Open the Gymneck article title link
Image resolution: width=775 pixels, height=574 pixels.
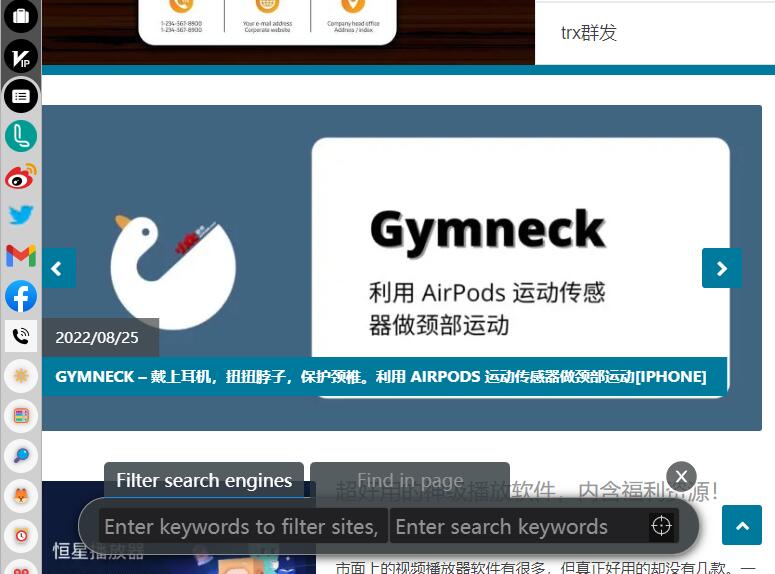click(x=381, y=376)
